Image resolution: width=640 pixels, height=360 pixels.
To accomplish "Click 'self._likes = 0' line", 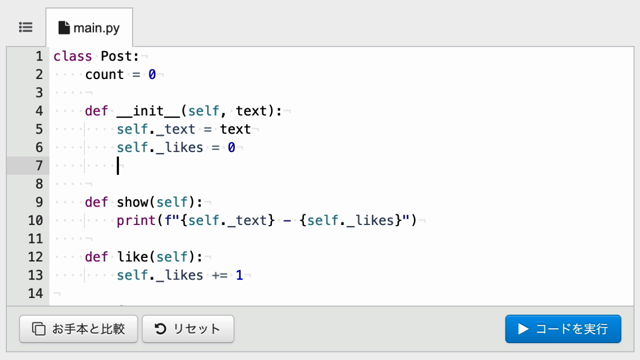I will pyautogui.click(x=176, y=147).
